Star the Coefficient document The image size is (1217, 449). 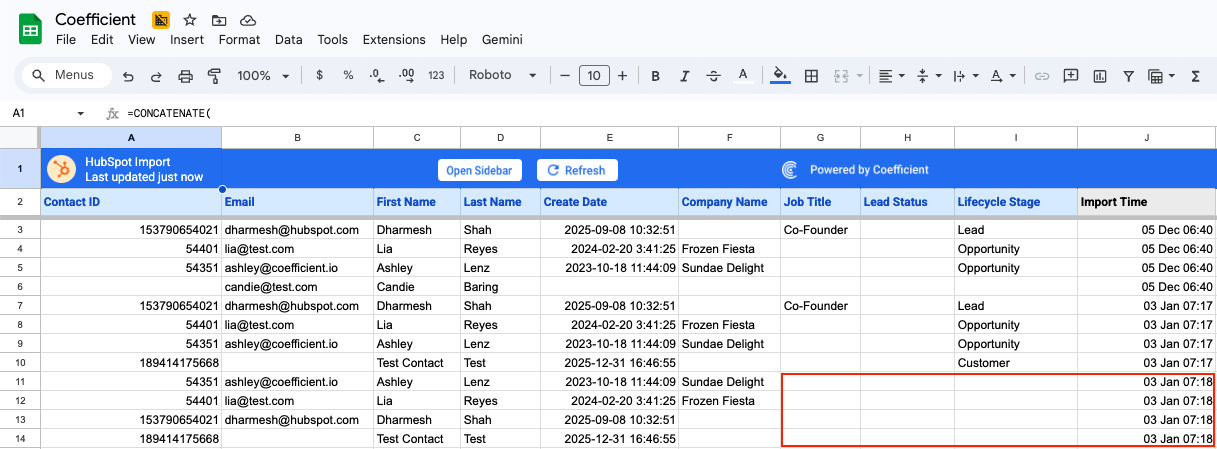190,20
